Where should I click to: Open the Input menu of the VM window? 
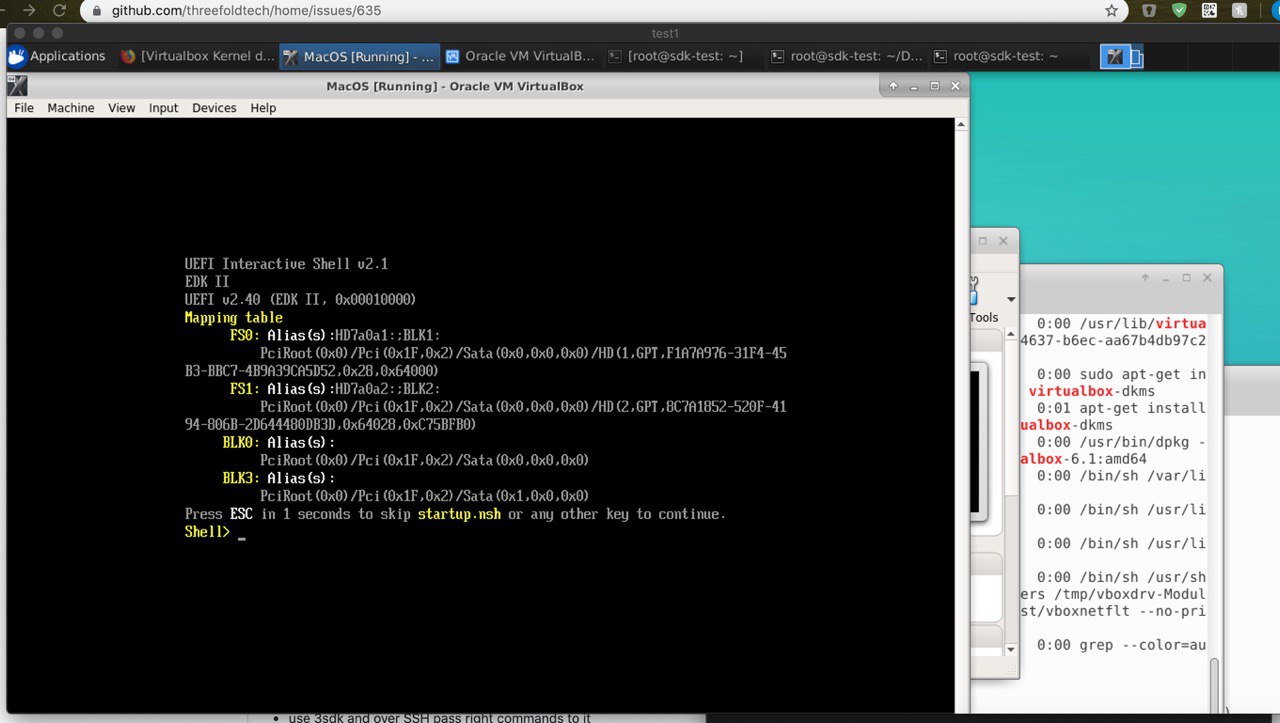[x=163, y=107]
